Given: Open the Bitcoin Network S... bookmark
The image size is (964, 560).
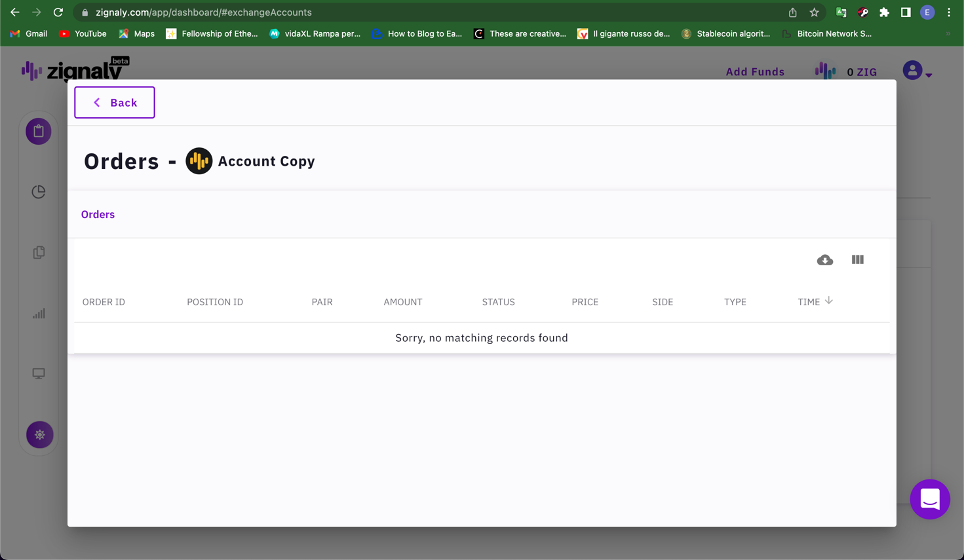Looking at the screenshot, I should (827, 34).
